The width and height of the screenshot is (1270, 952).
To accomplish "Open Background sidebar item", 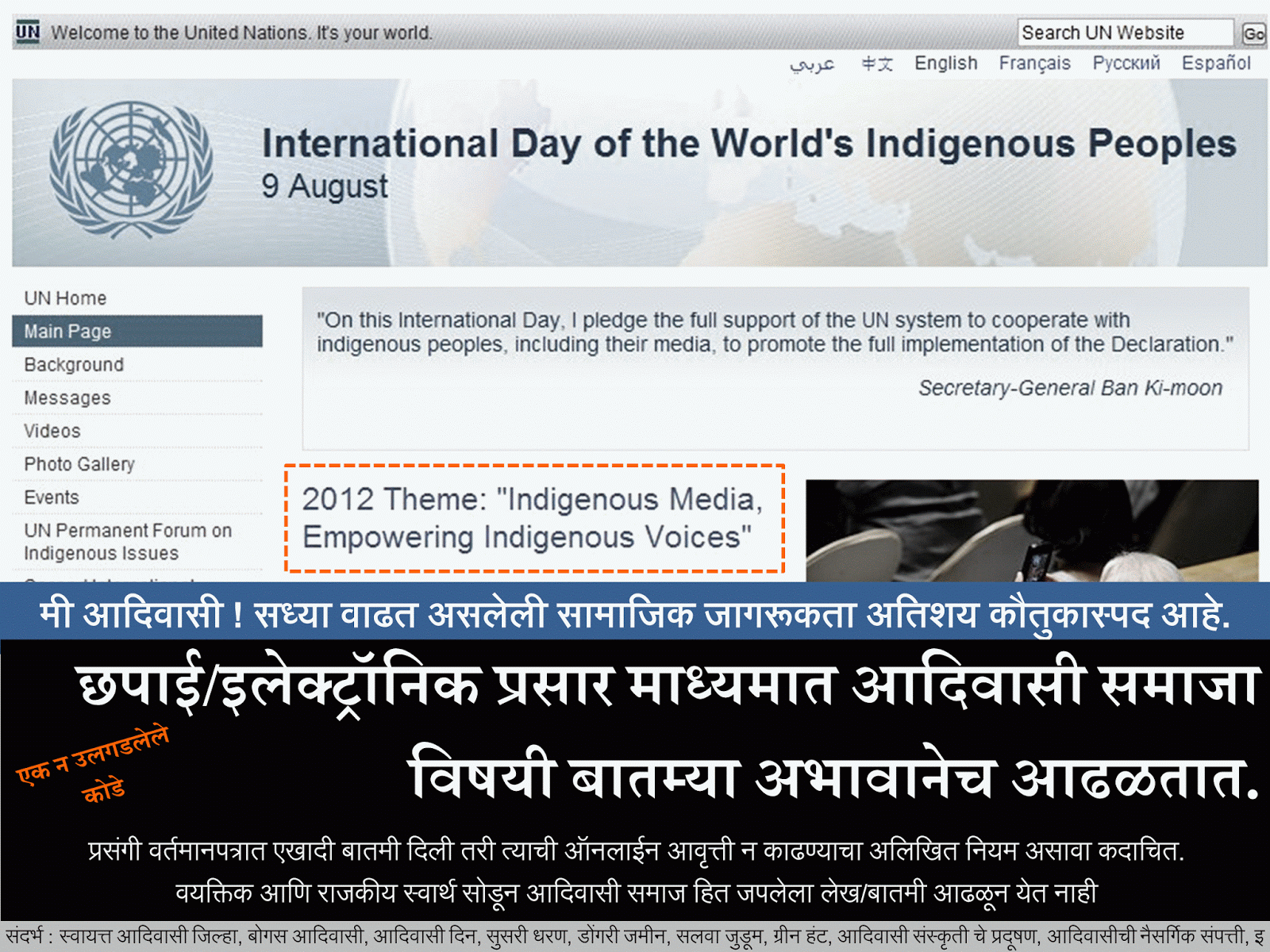I will [74, 365].
